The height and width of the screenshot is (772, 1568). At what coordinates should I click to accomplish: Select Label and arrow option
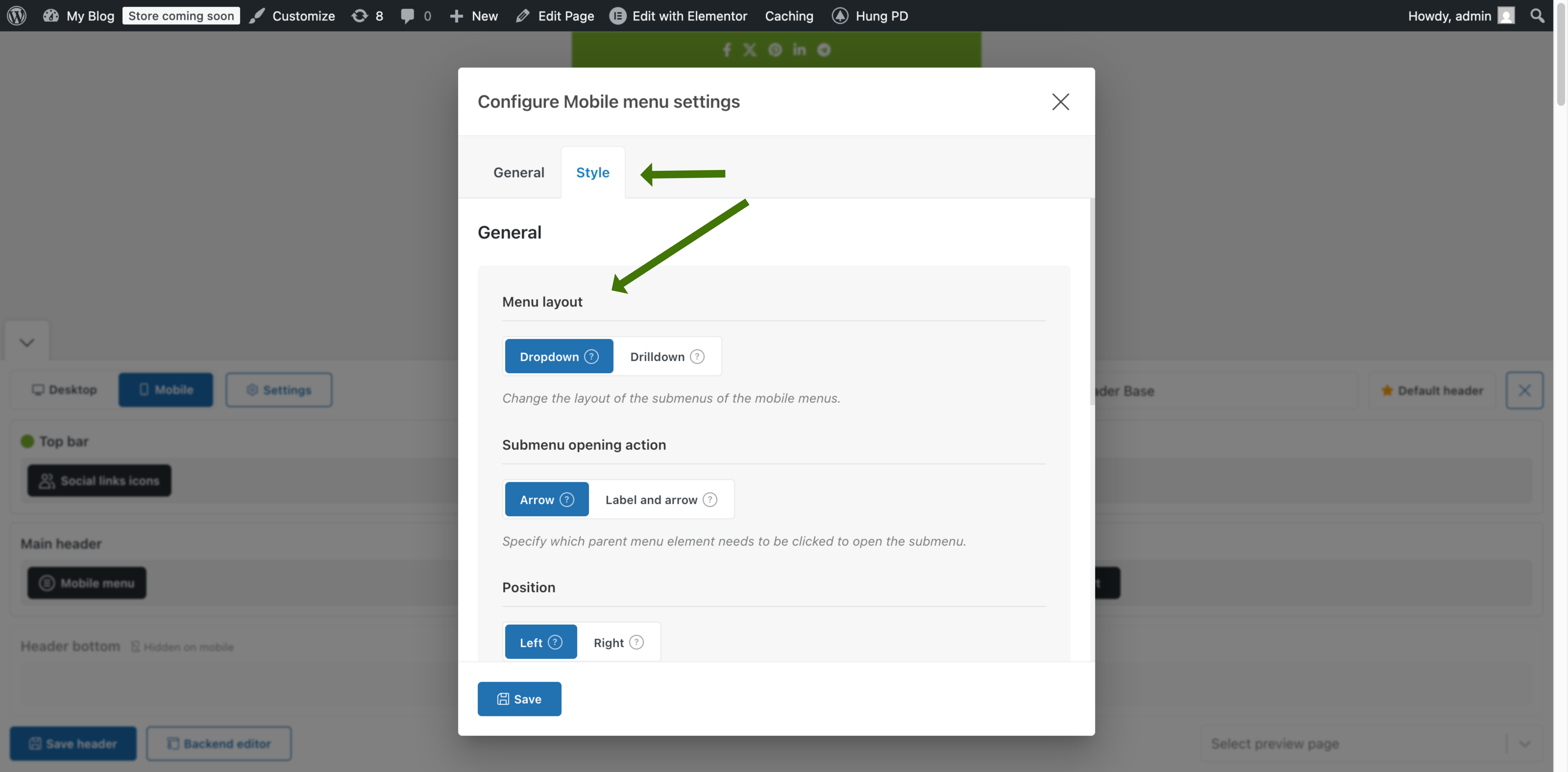661,499
